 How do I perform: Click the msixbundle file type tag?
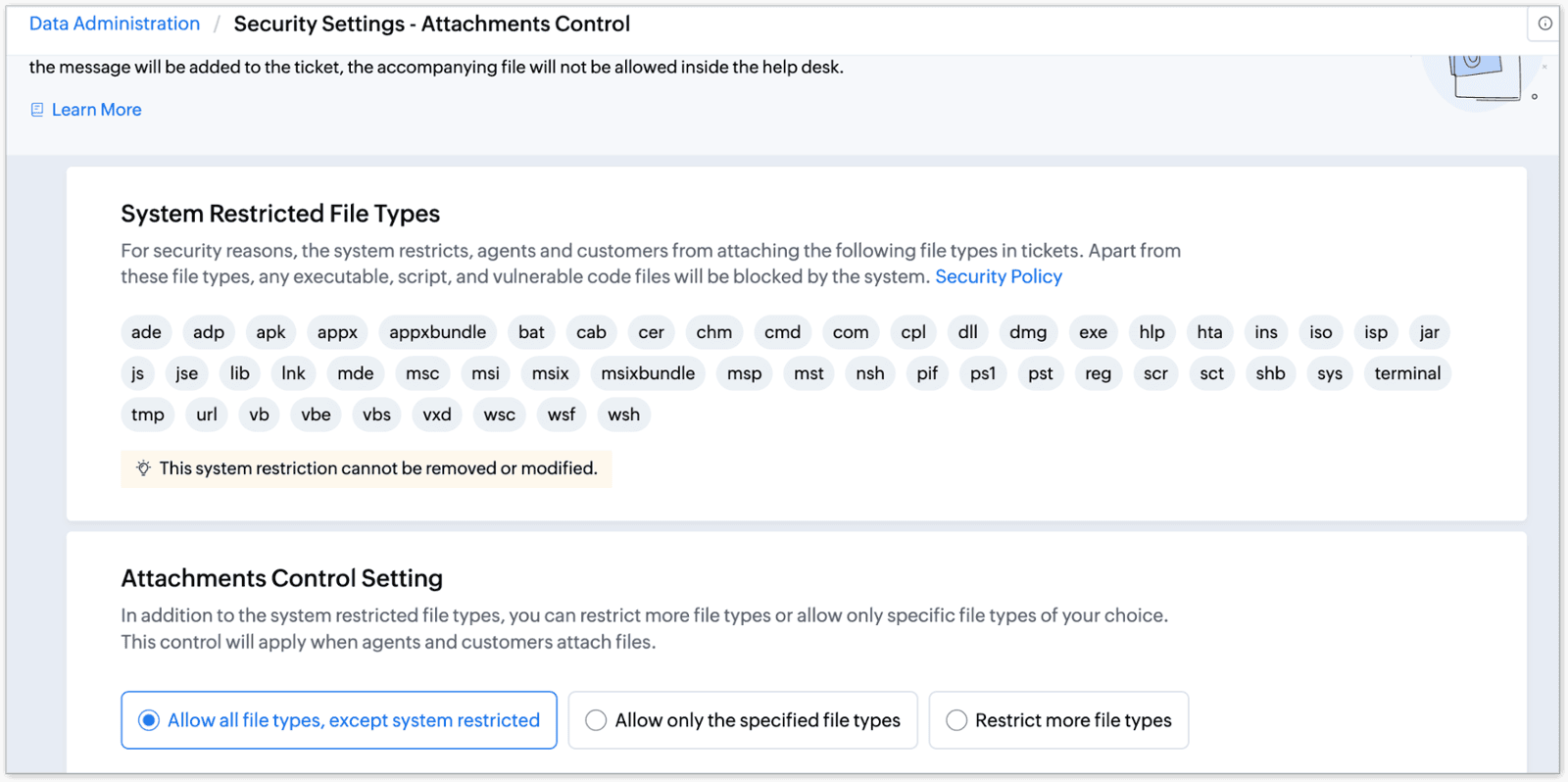[x=648, y=373]
